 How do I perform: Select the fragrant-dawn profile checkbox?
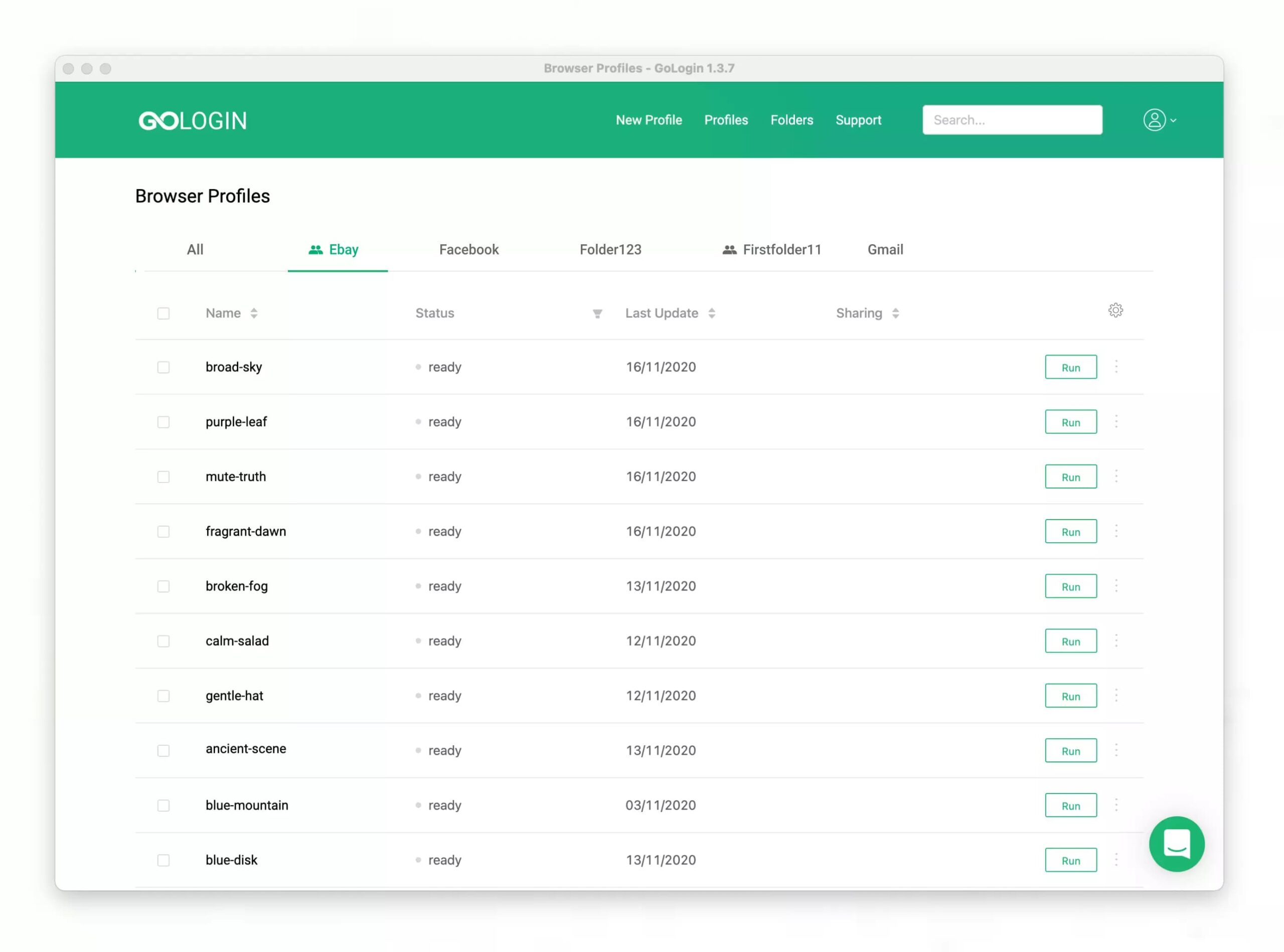click(164, 532)
